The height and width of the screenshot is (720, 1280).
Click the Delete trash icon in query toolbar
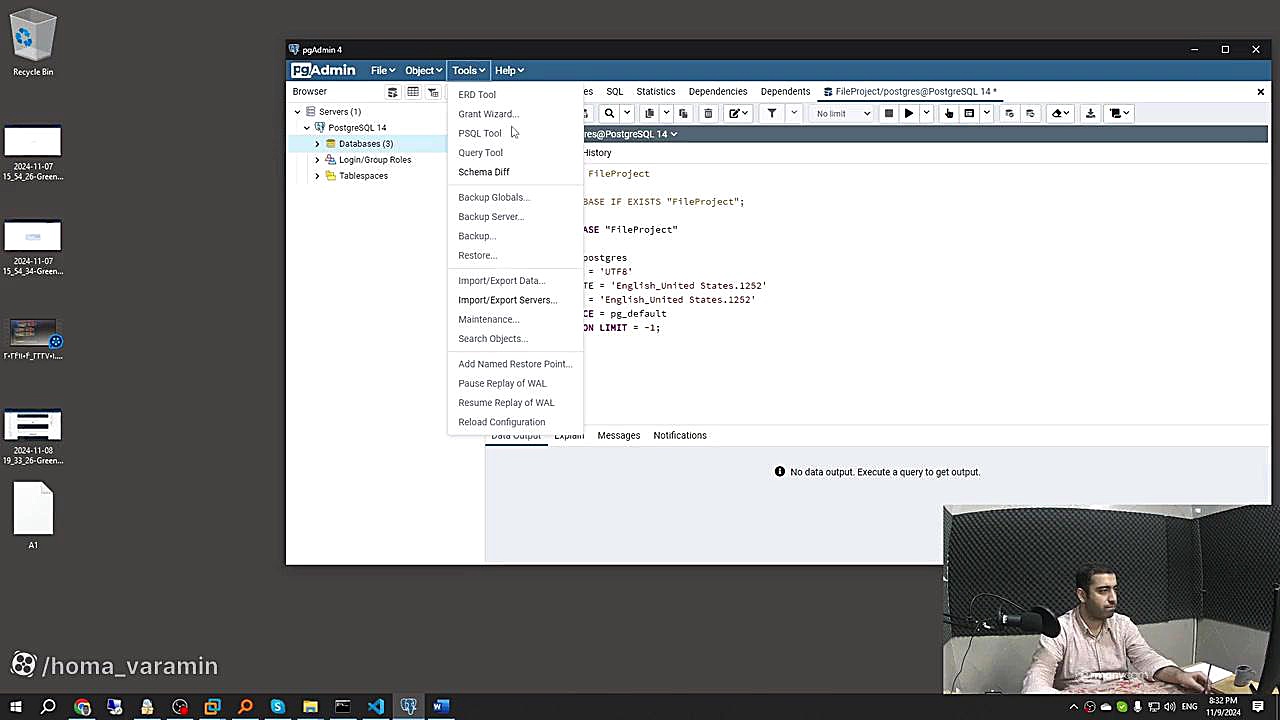pos(708,113)
